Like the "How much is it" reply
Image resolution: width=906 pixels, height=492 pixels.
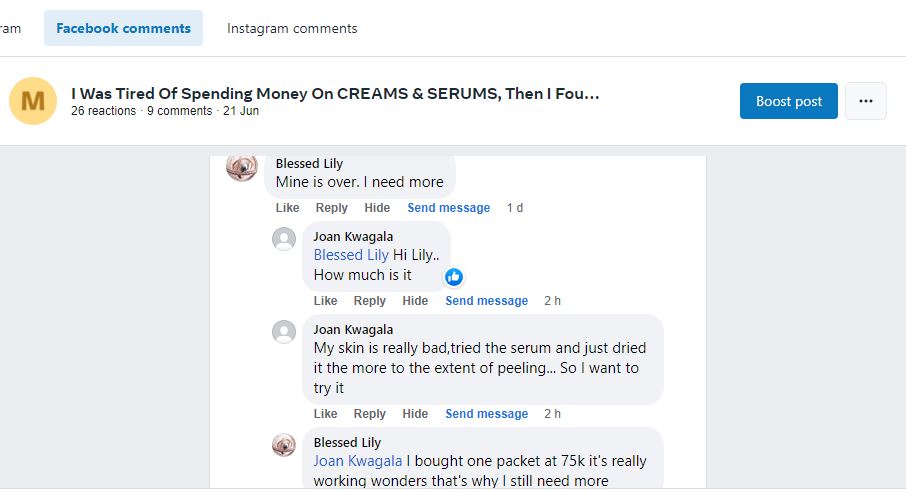click(325, 301)
